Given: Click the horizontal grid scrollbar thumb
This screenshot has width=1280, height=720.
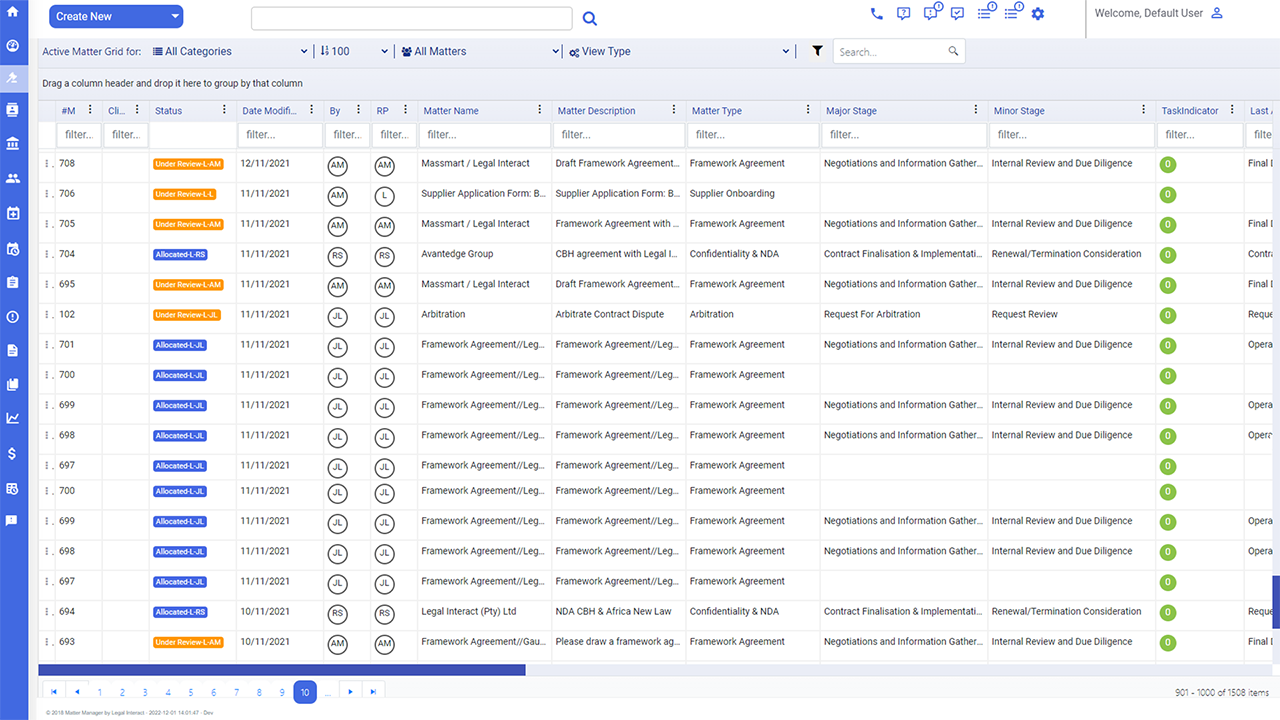Looking at the screenshot, I should click(x=282, y=670).
